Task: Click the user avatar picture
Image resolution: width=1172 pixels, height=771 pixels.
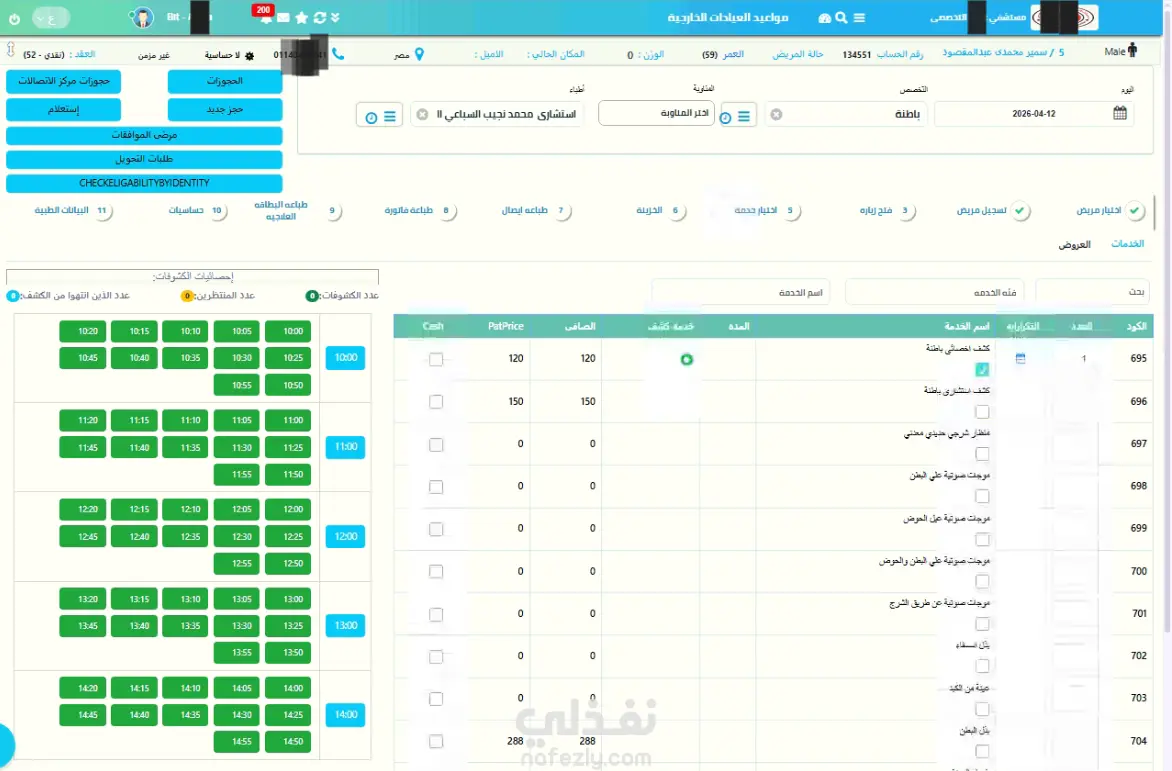Action: coord(142,17)
